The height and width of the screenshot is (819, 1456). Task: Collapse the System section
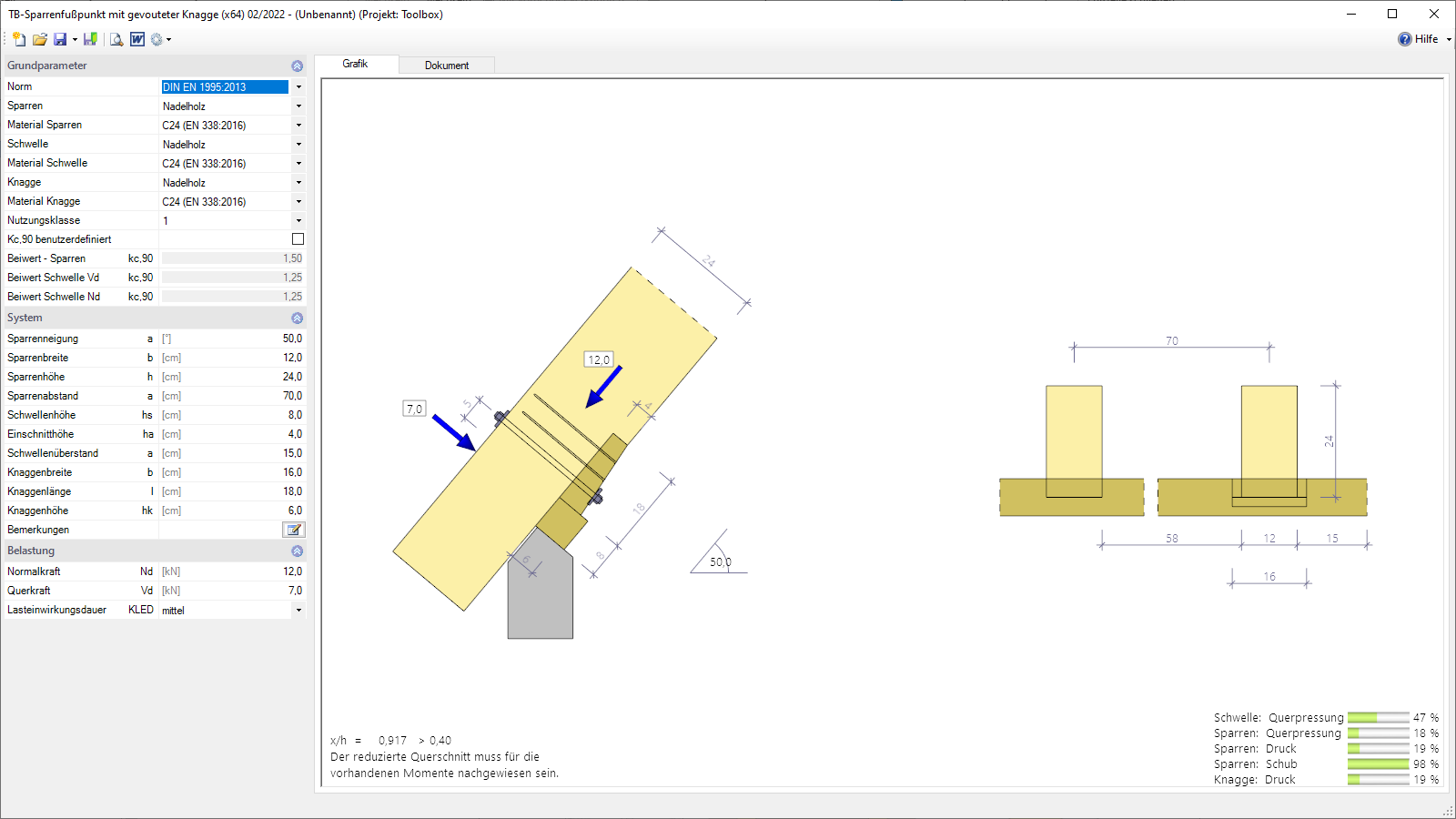[297, 318]
